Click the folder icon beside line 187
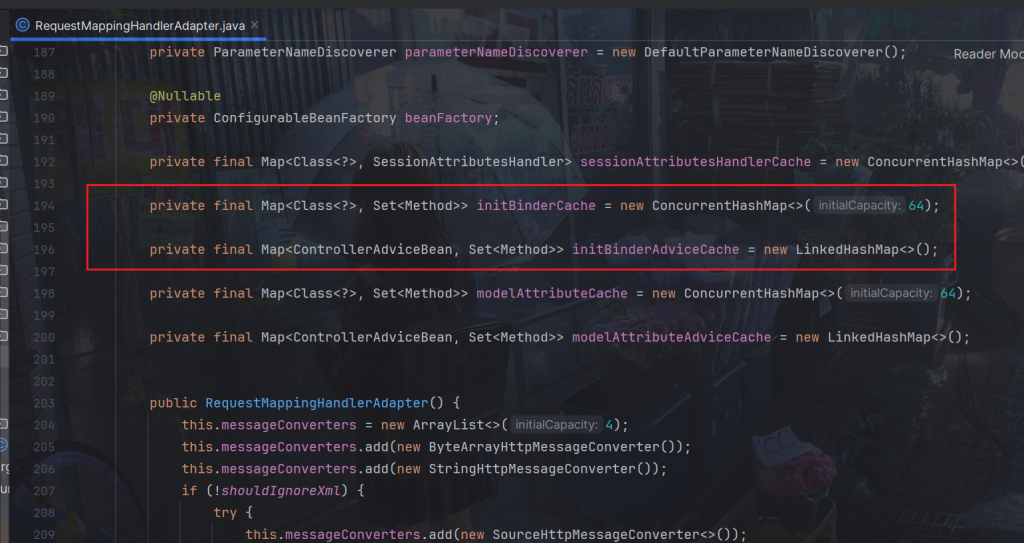This screenshot has height=543, width=1024. 3,52
